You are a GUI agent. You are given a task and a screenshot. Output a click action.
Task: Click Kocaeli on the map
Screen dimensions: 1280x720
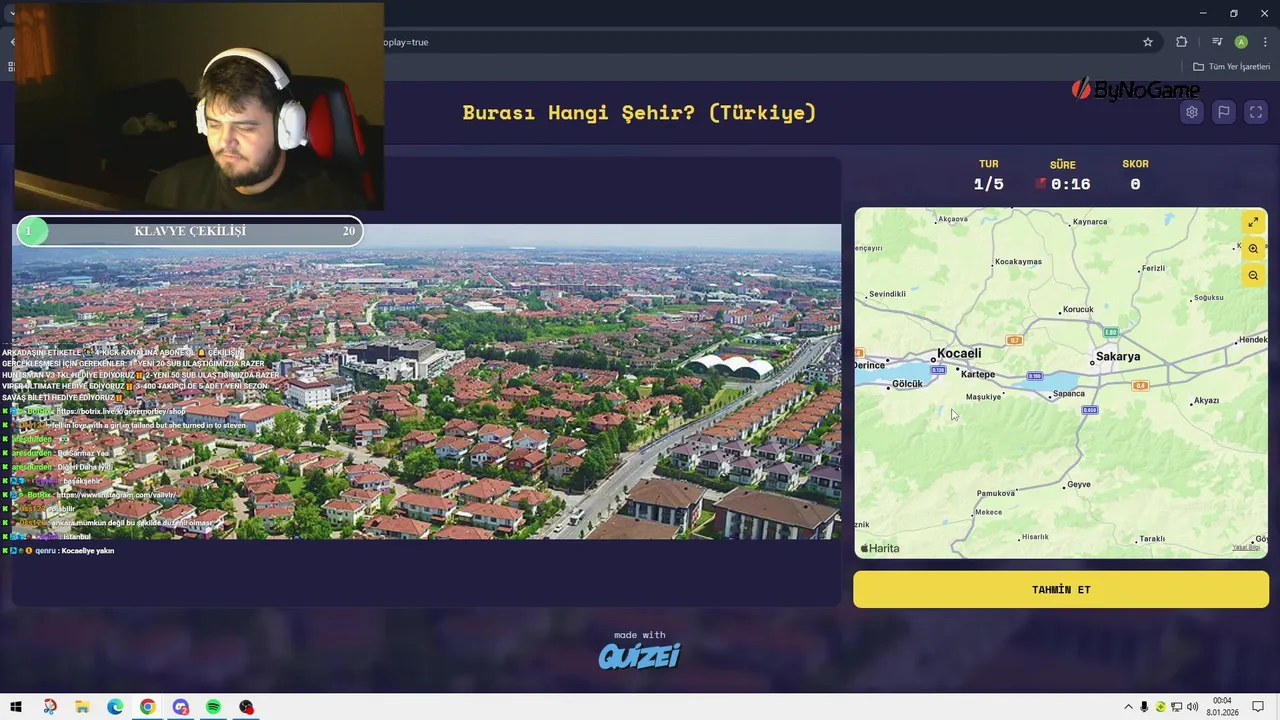[x=958, y=353]
